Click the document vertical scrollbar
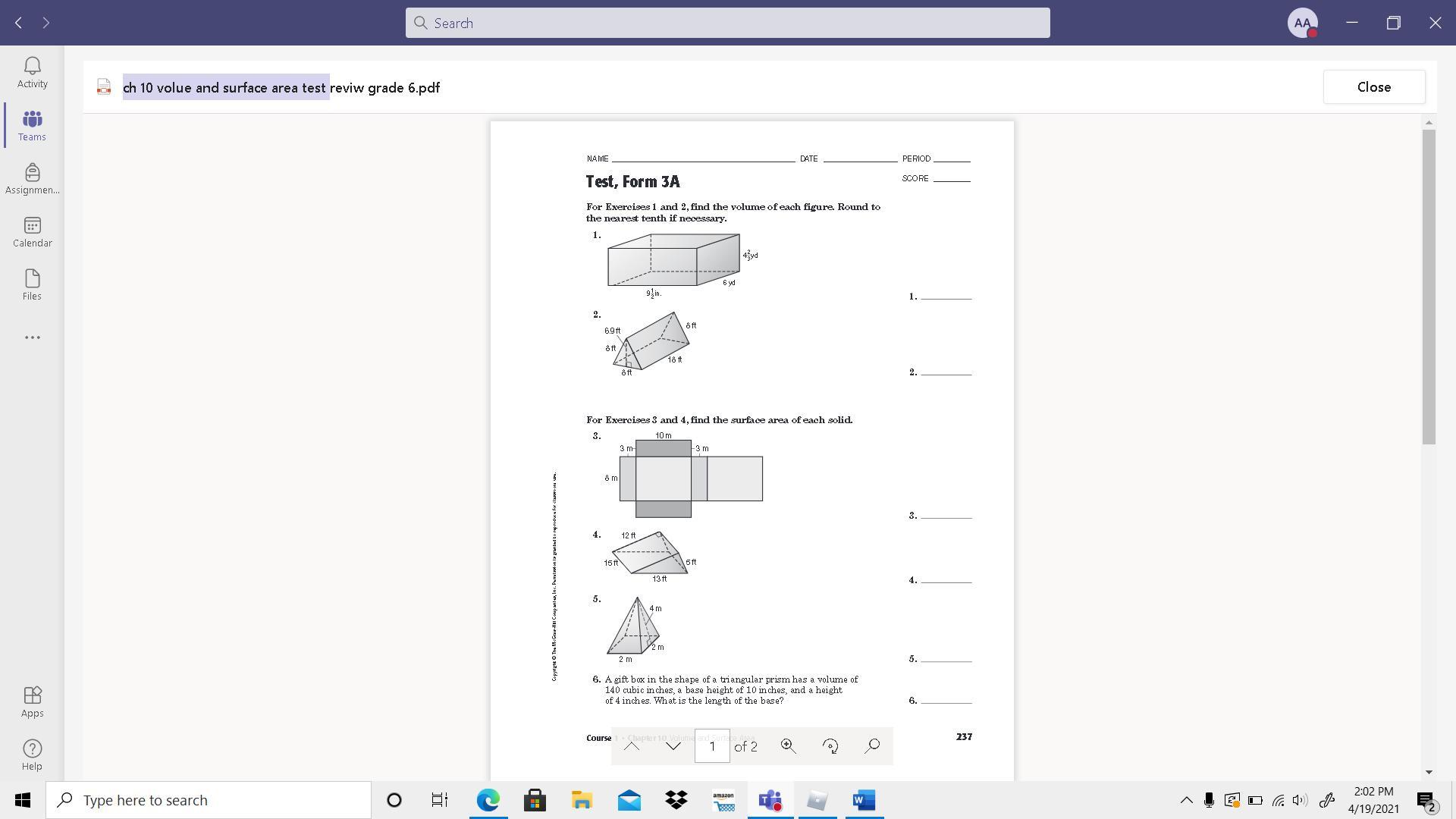Image resolution: width=1456 pixels, height=819 pixels. pos(1429,287)
